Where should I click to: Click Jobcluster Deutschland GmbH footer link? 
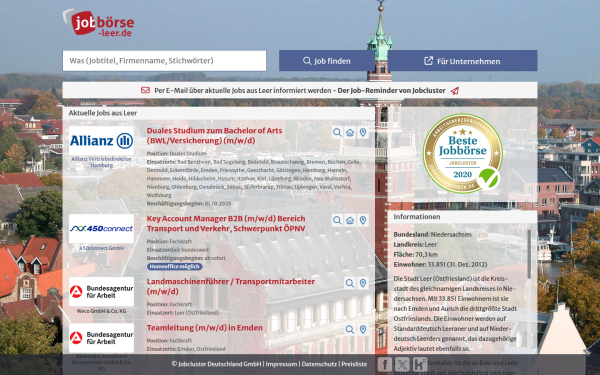217,364
